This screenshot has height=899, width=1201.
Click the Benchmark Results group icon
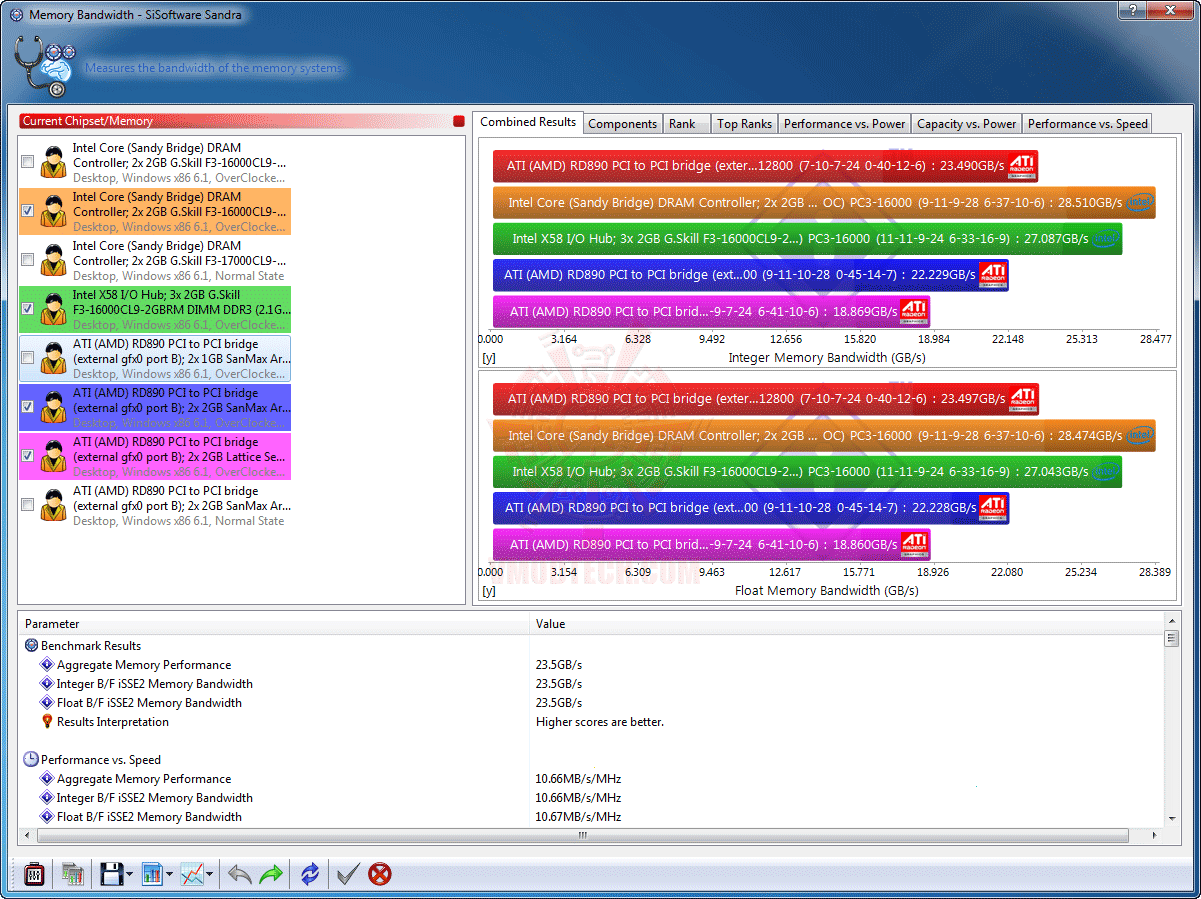(31, 646)
